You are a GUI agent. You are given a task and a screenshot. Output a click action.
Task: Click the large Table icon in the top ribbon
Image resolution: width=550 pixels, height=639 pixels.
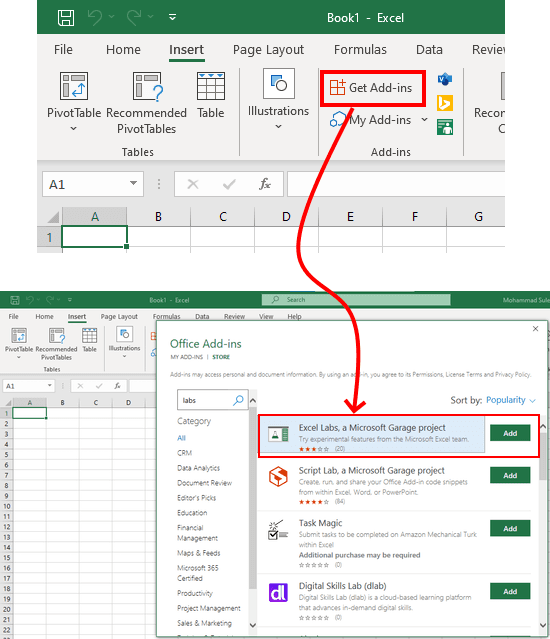211,86
